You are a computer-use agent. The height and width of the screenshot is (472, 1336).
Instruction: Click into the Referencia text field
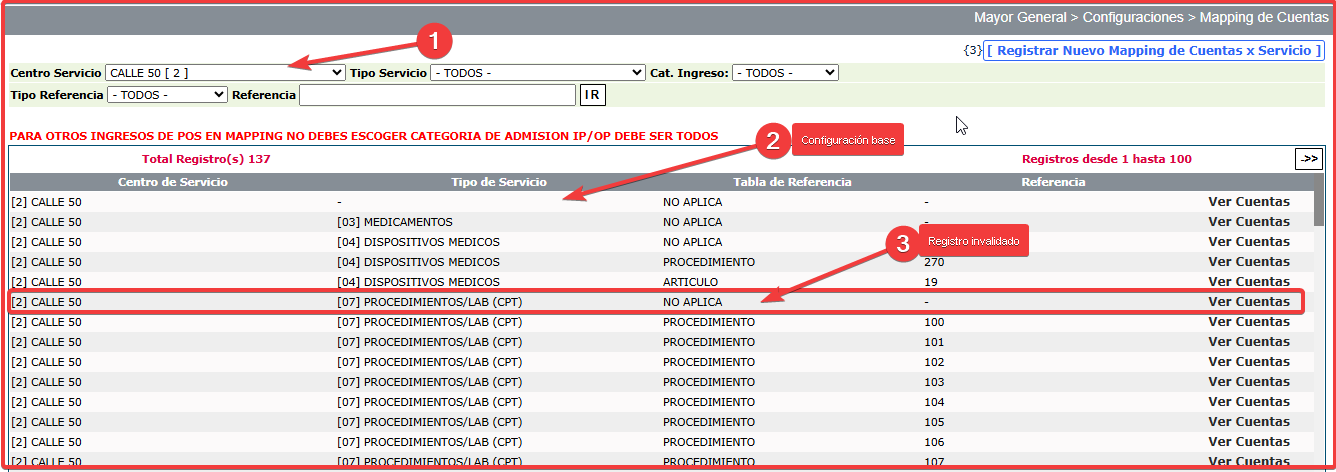tap(437, 95)
